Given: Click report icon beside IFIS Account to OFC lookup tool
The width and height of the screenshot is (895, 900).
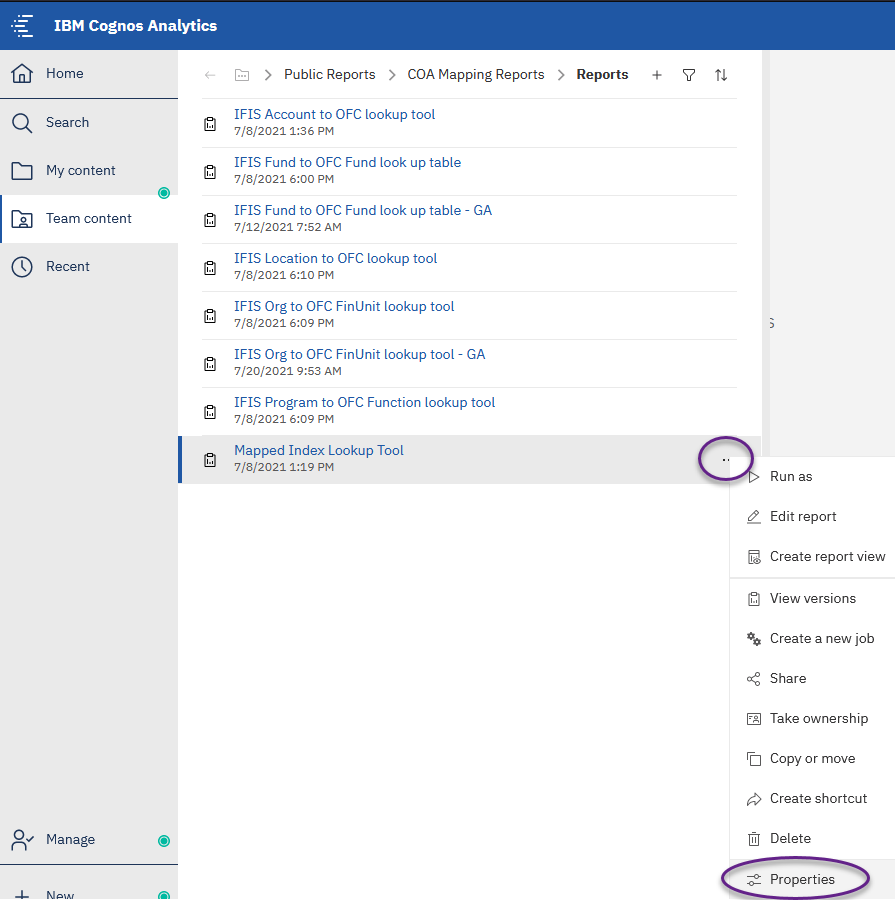Looking at the screenshot, I should [210, 123].
